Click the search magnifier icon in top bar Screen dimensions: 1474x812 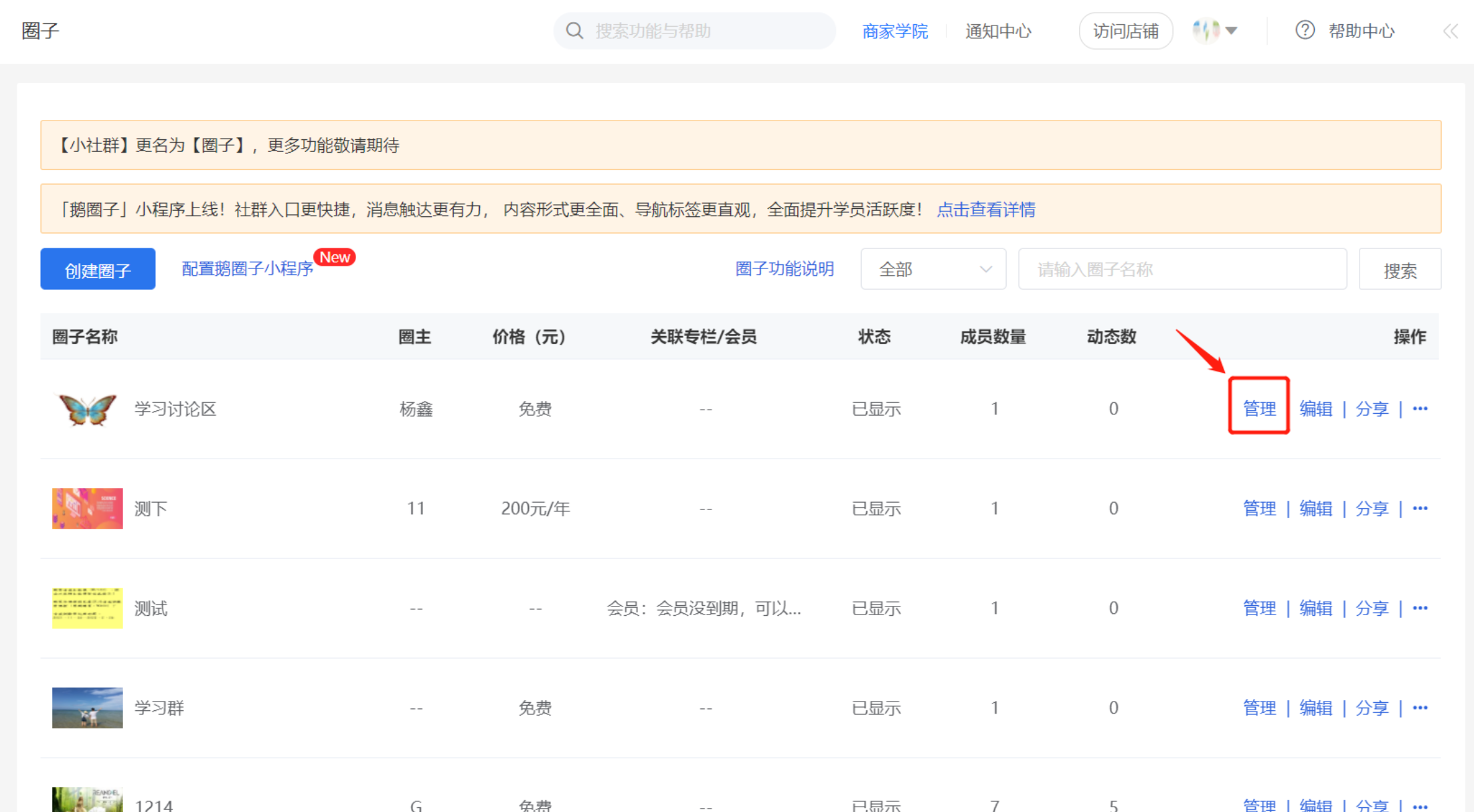(x=574, y=31)
